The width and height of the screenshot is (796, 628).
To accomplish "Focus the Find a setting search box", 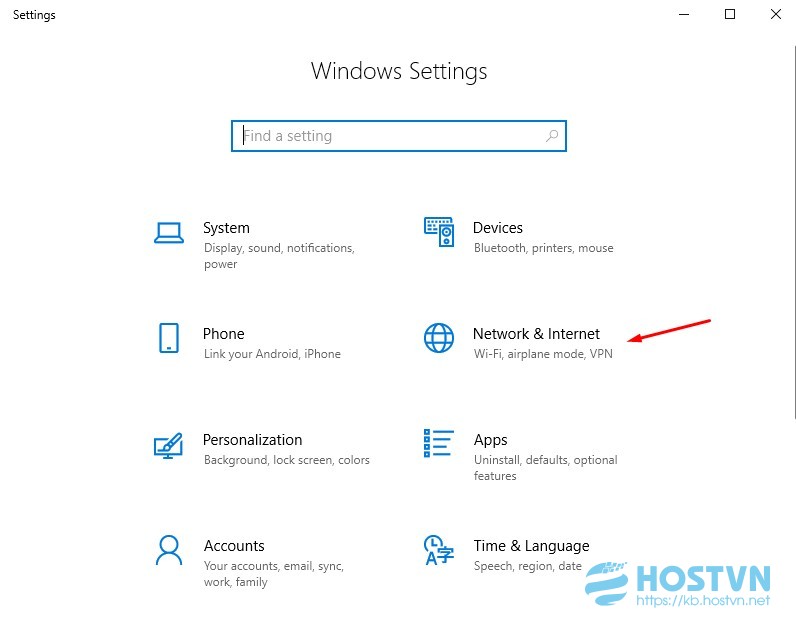I will [x=399, y=136].
